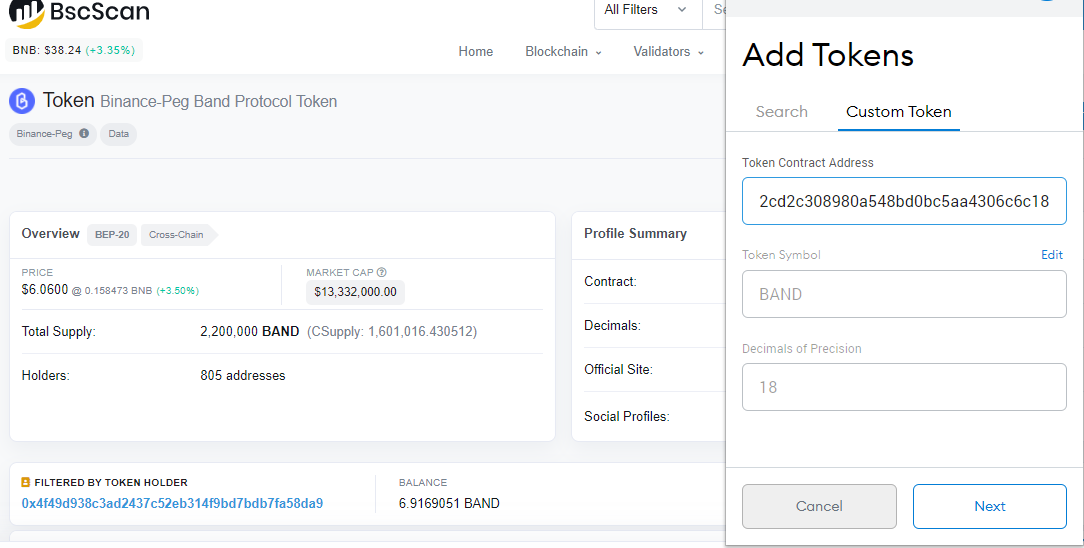Click the Add Tokens heading
The image size is (1084, 548).
pyautogui.click(x=828, y=55)
